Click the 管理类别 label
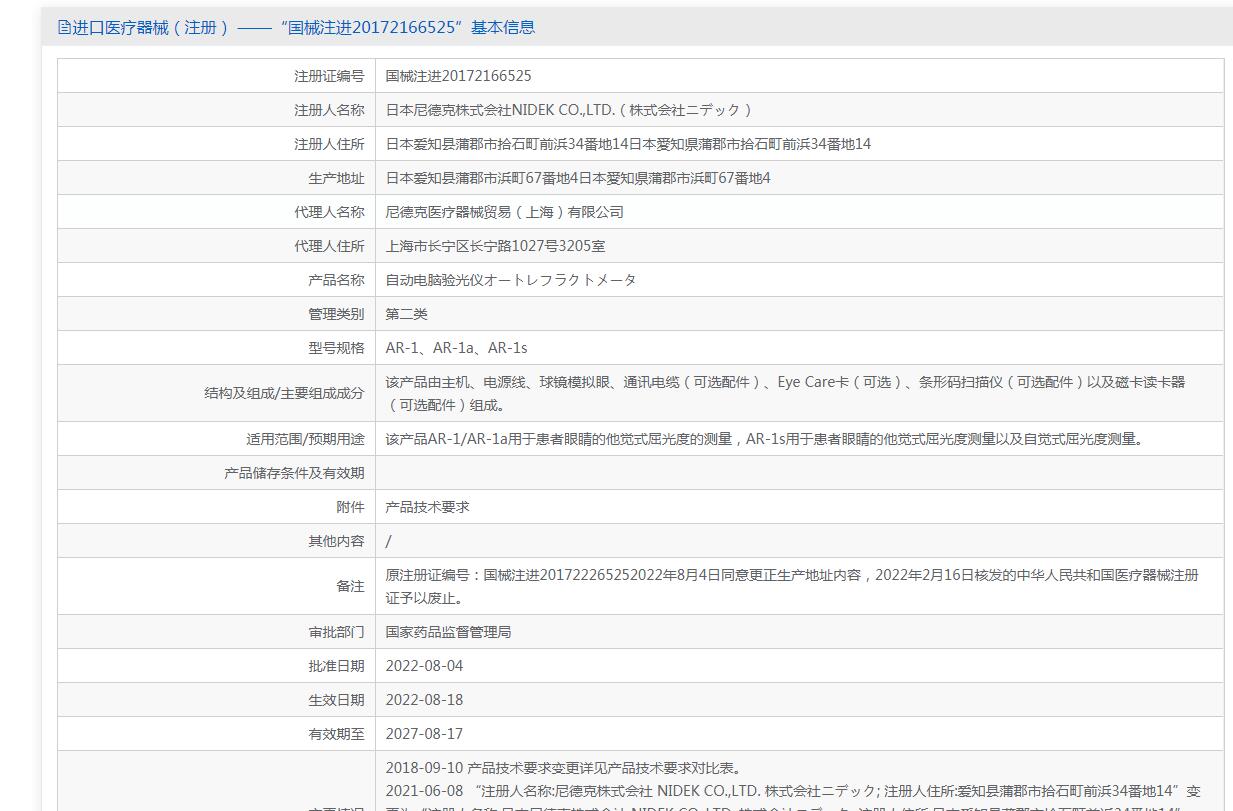 336,314
